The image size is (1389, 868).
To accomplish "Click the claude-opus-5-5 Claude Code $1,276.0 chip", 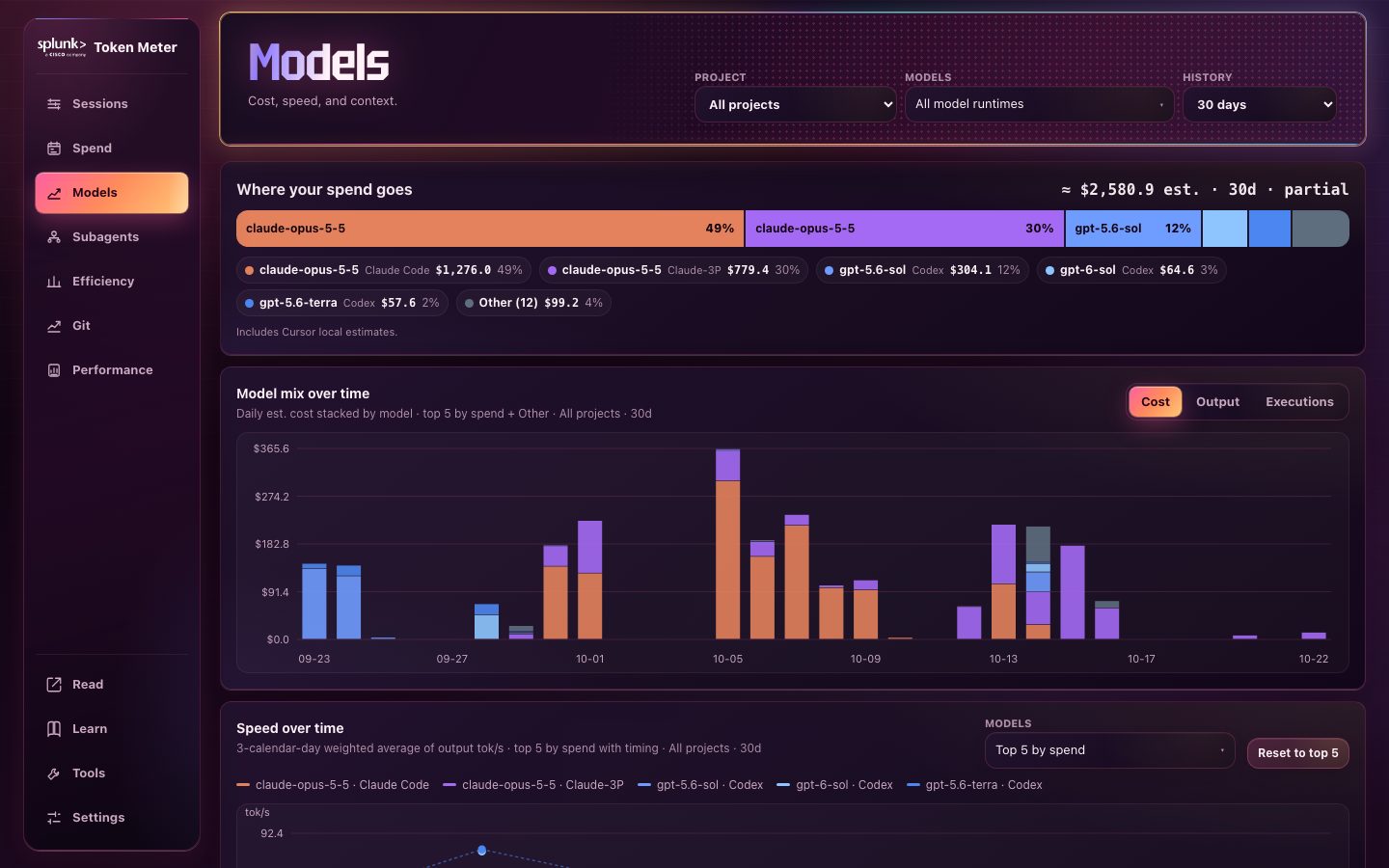I will click(x=384, y=270).
